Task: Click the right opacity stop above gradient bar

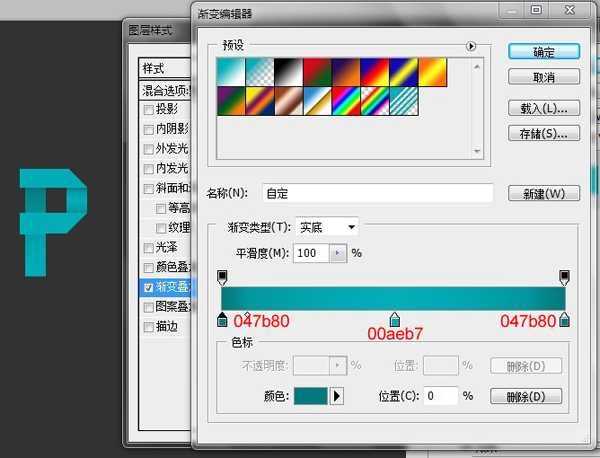Action: [565, 276]
